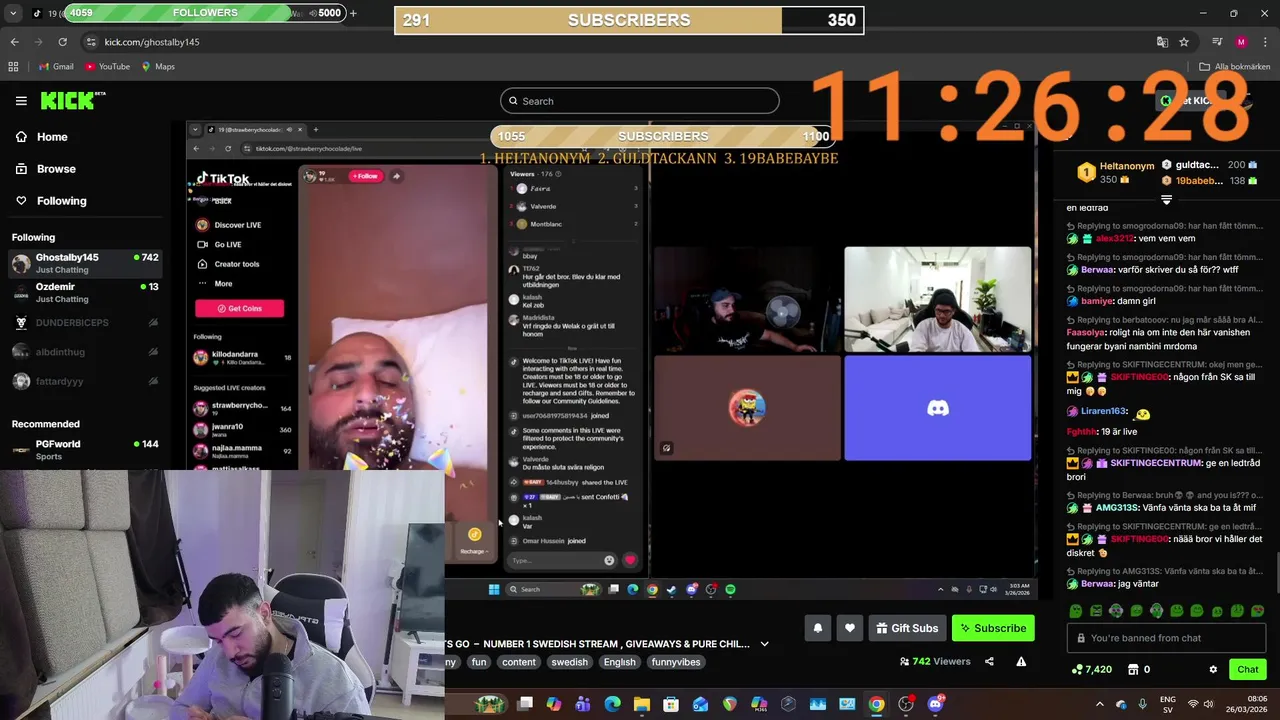Open the Chrome apps grid in bookmarks bar
1280x720 pixels.
coord(13,67)
